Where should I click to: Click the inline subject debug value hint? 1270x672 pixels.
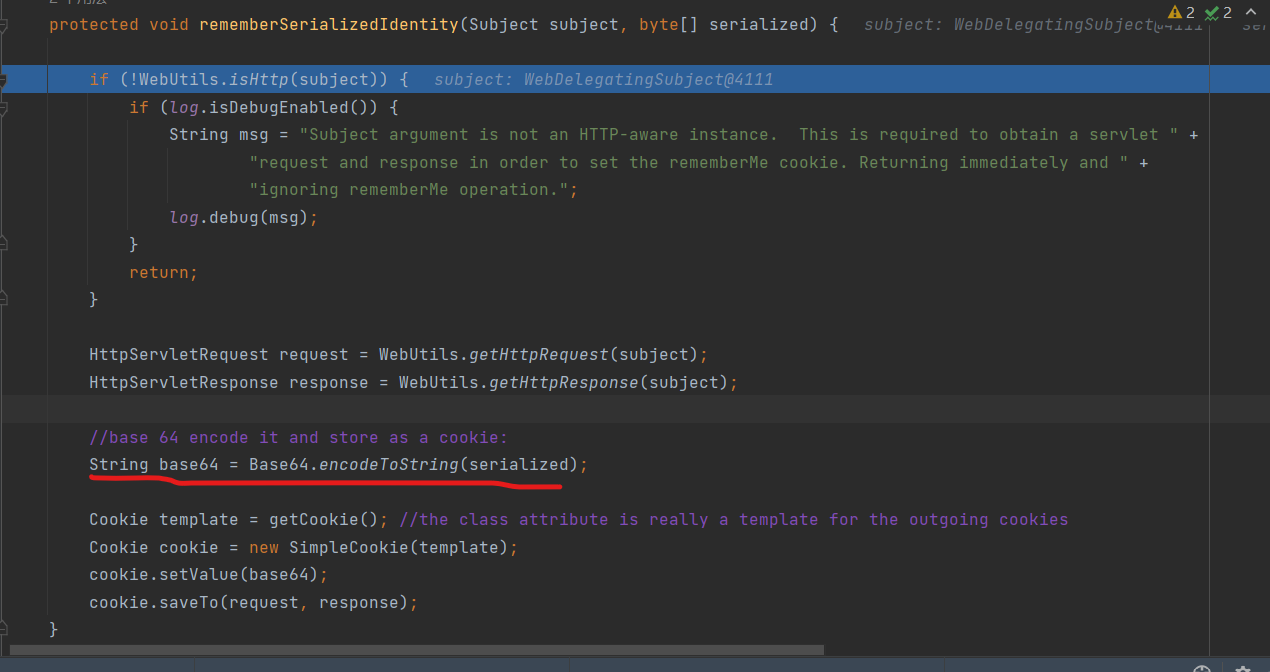point(603,79)
